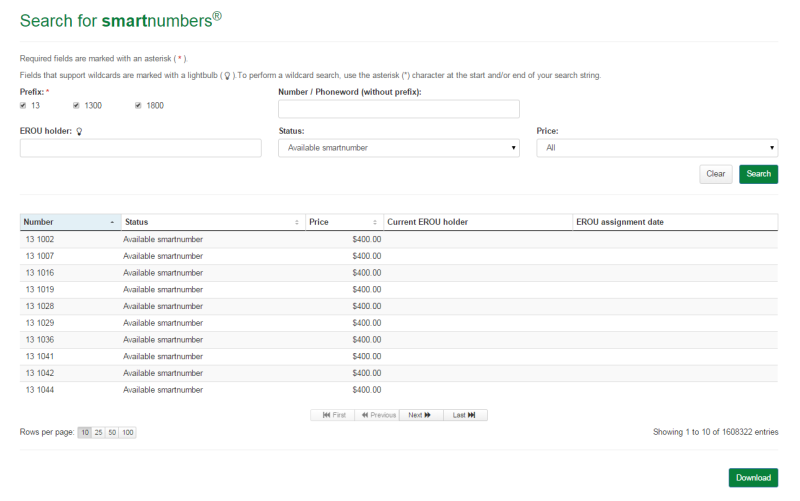The height and width of the screenshot is (501, 800).
Task: Click the status text of row 13 1016
Action: [x=163, y=273]
